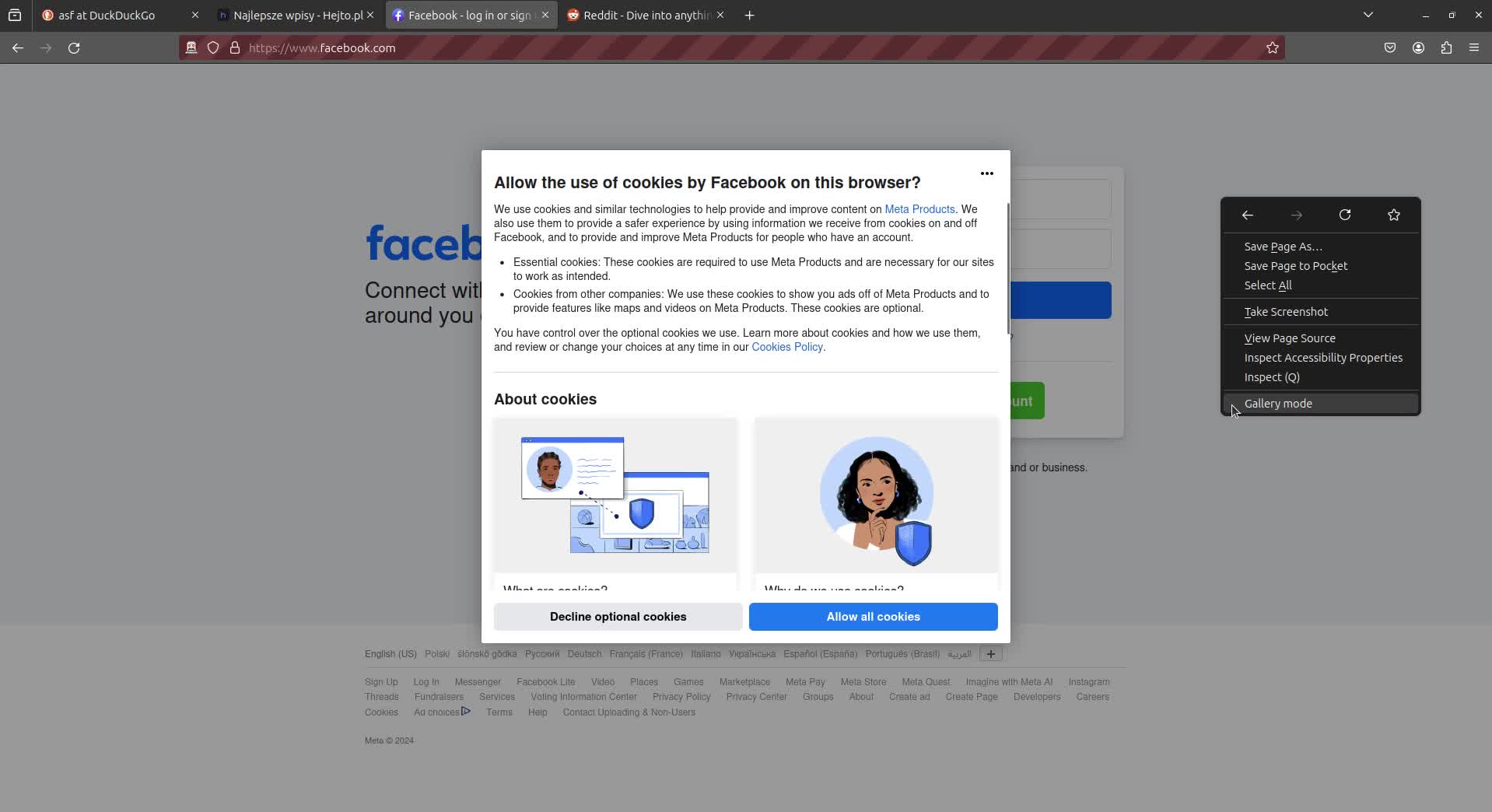Select Français (France) language link

[646, 654]
